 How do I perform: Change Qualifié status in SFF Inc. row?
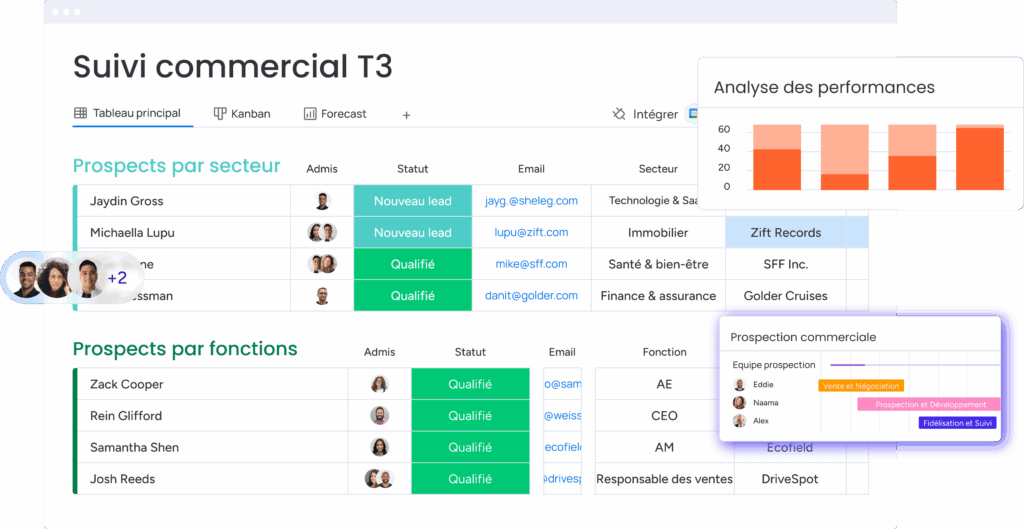tap(413, 264)
